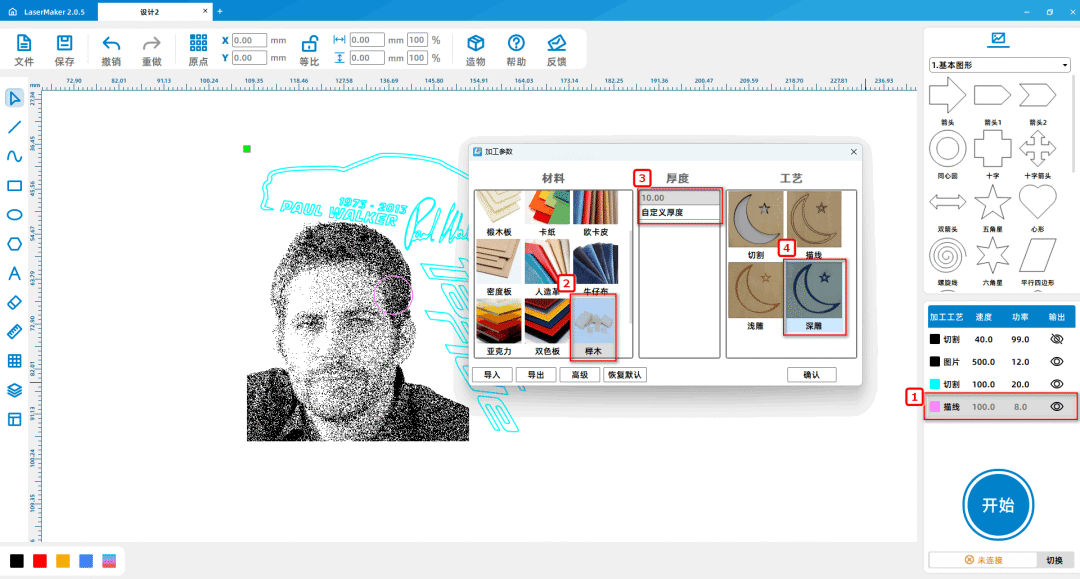
Task: Click the Help (帮助) icon
Action: (516, 43)
